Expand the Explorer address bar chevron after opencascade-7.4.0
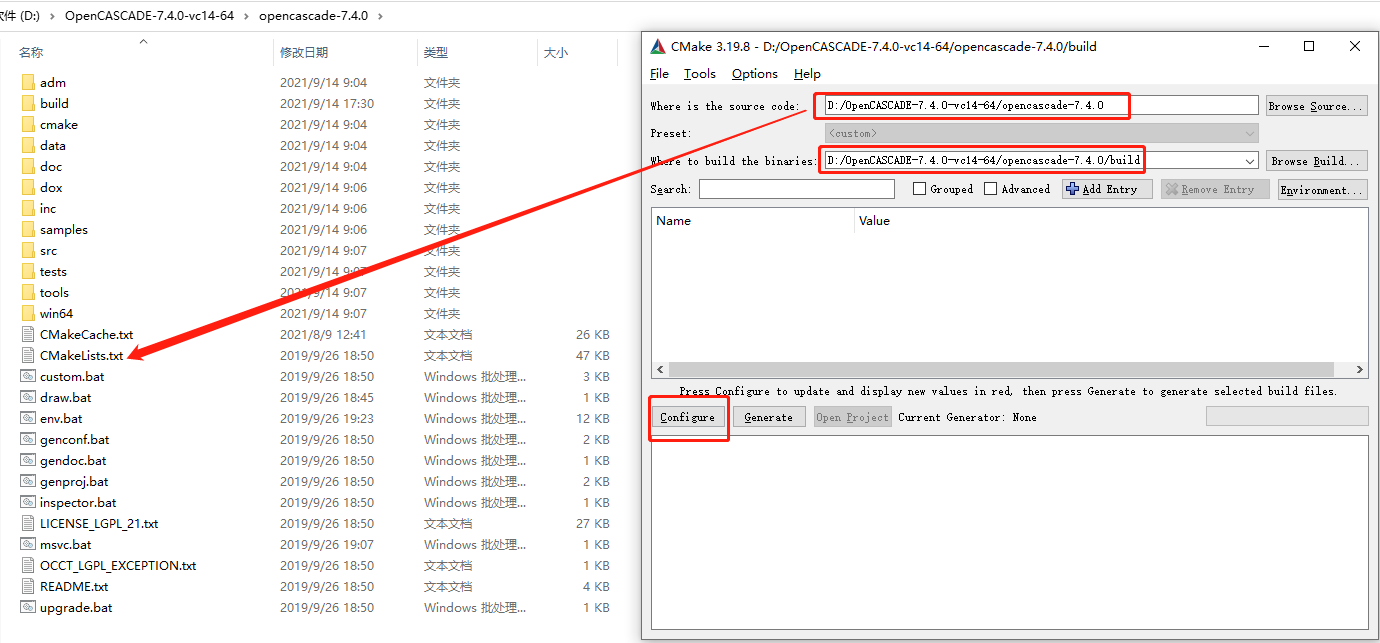The image size is (1380, 643). [x=381, y=15]
